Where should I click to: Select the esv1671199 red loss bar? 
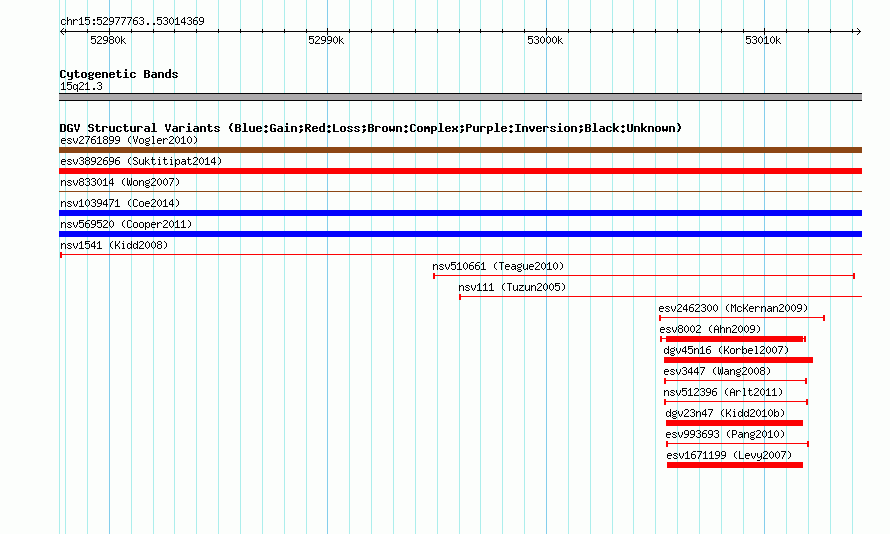pos(735,465)
